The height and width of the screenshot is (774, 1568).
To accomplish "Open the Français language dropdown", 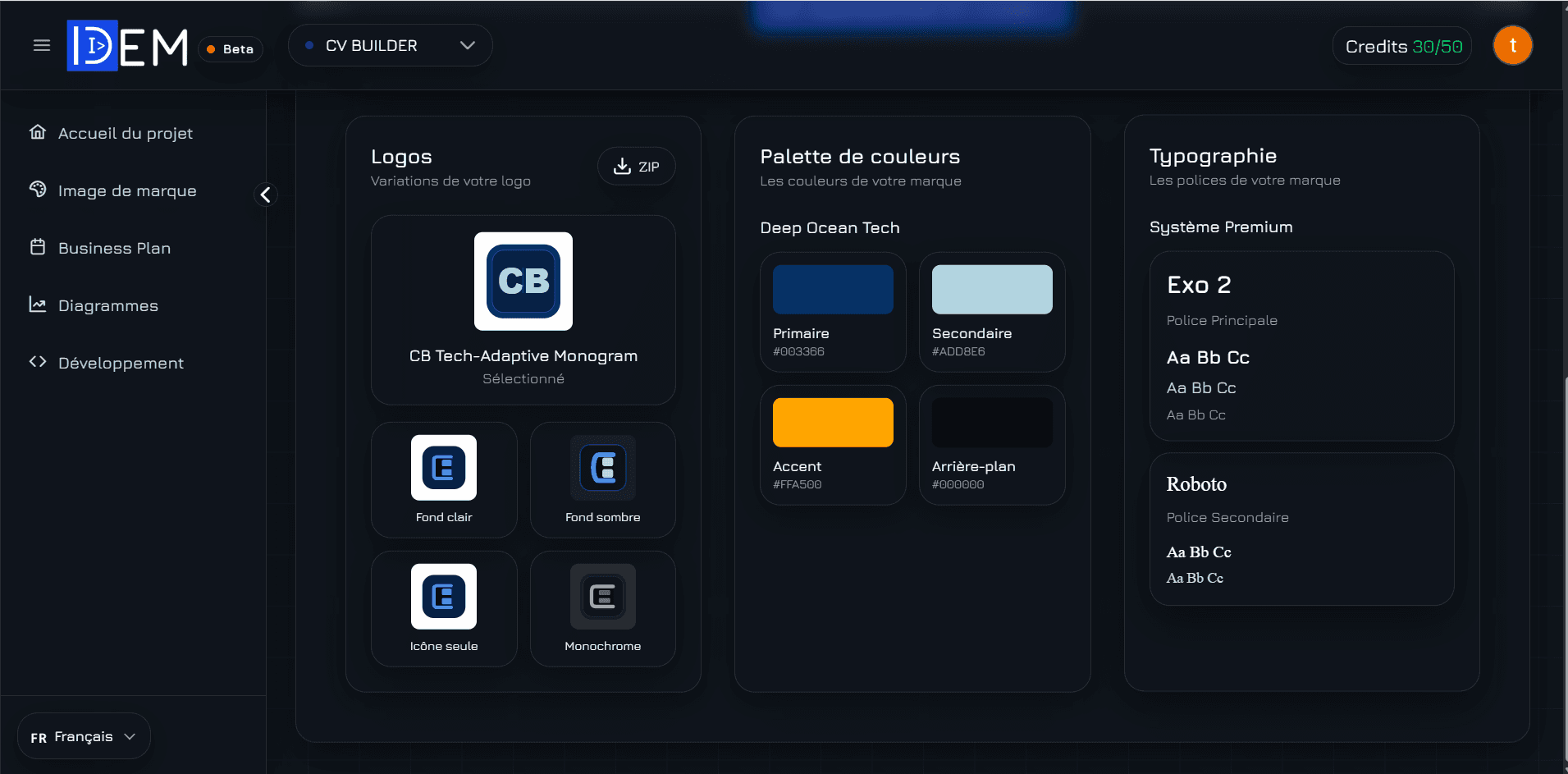I will click(84, 736).
